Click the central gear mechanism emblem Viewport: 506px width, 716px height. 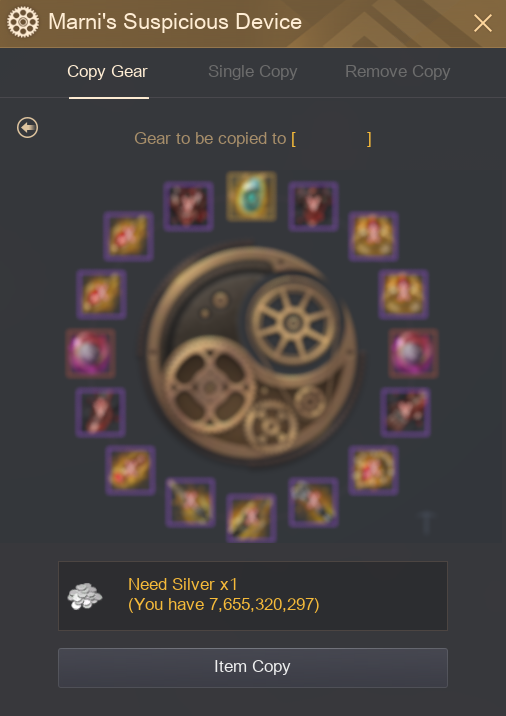[x=251, y=354]
